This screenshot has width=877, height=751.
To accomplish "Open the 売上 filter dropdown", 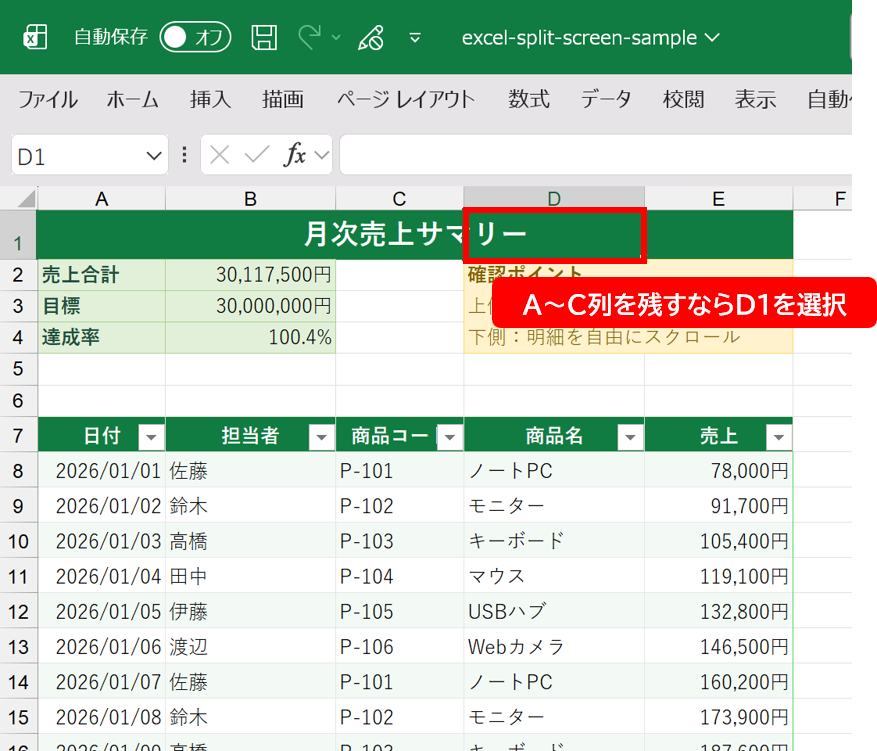I will point(779,437).
